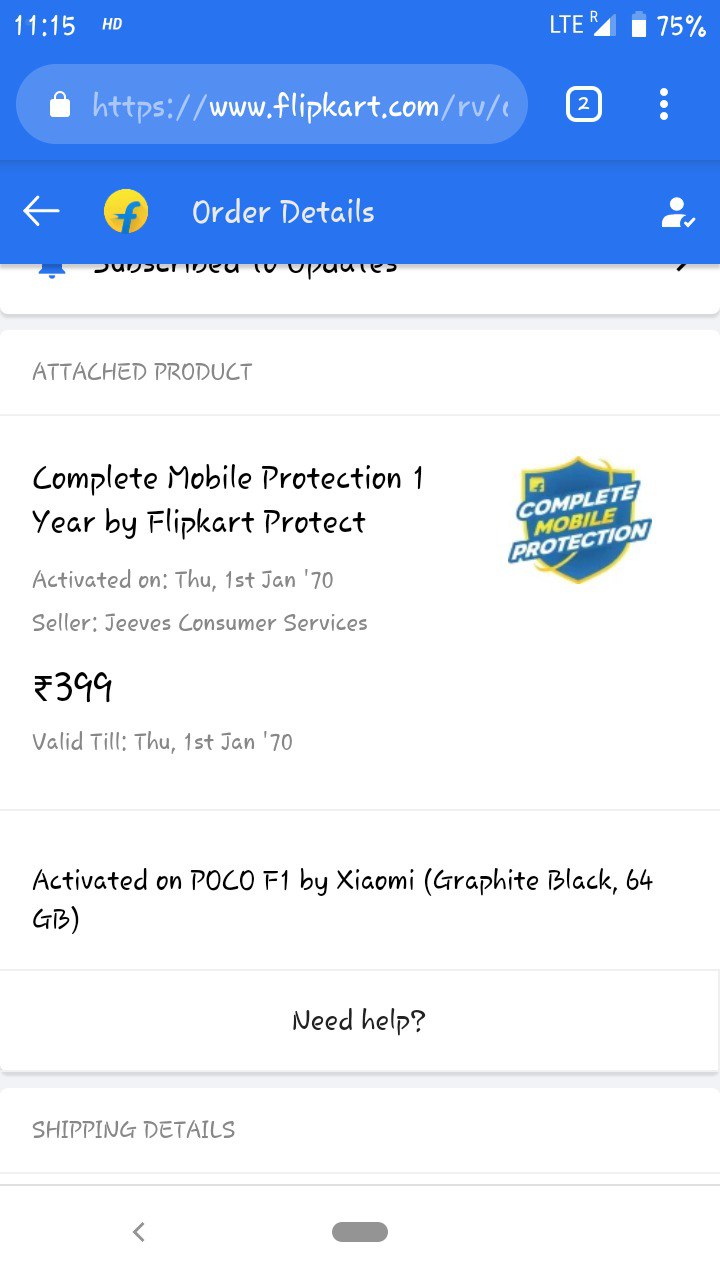
Task: Tap the bell icon for subscribed updates
Action: click(x=52, y=268)
